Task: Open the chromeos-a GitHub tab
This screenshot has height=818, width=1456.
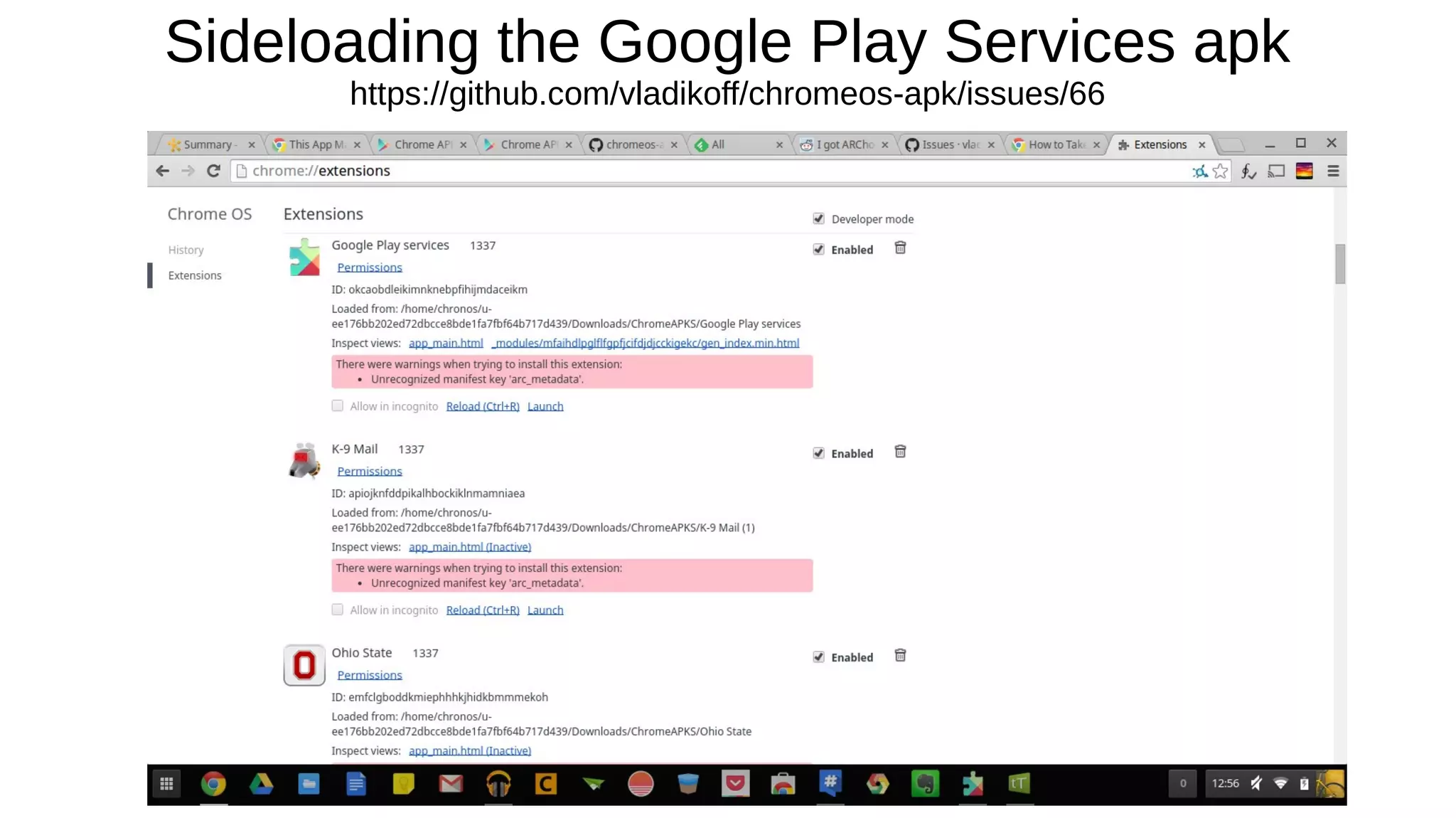Action: tap(634, 144)
